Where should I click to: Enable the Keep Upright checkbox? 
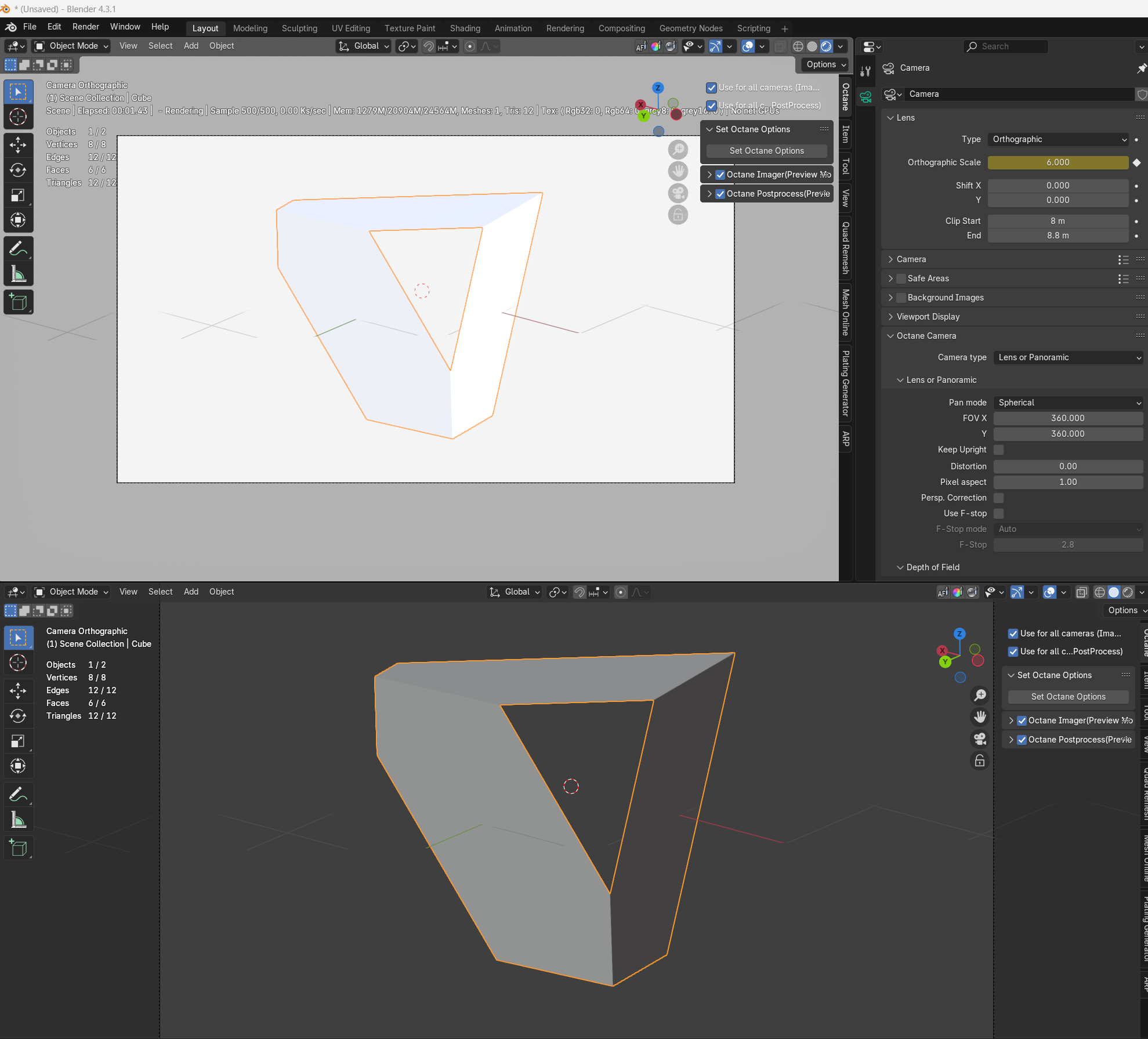coord(998,450)
